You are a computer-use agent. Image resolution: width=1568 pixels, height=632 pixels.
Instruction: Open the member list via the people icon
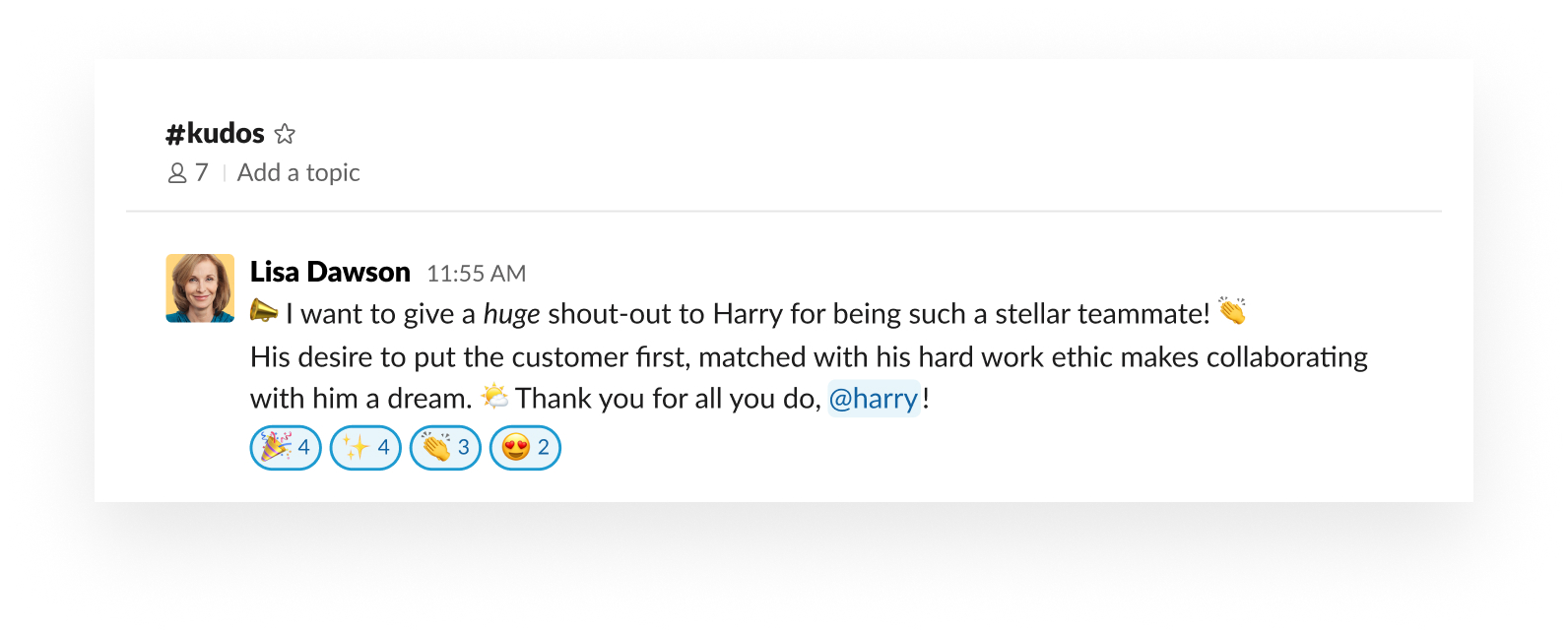coord(176,173)
